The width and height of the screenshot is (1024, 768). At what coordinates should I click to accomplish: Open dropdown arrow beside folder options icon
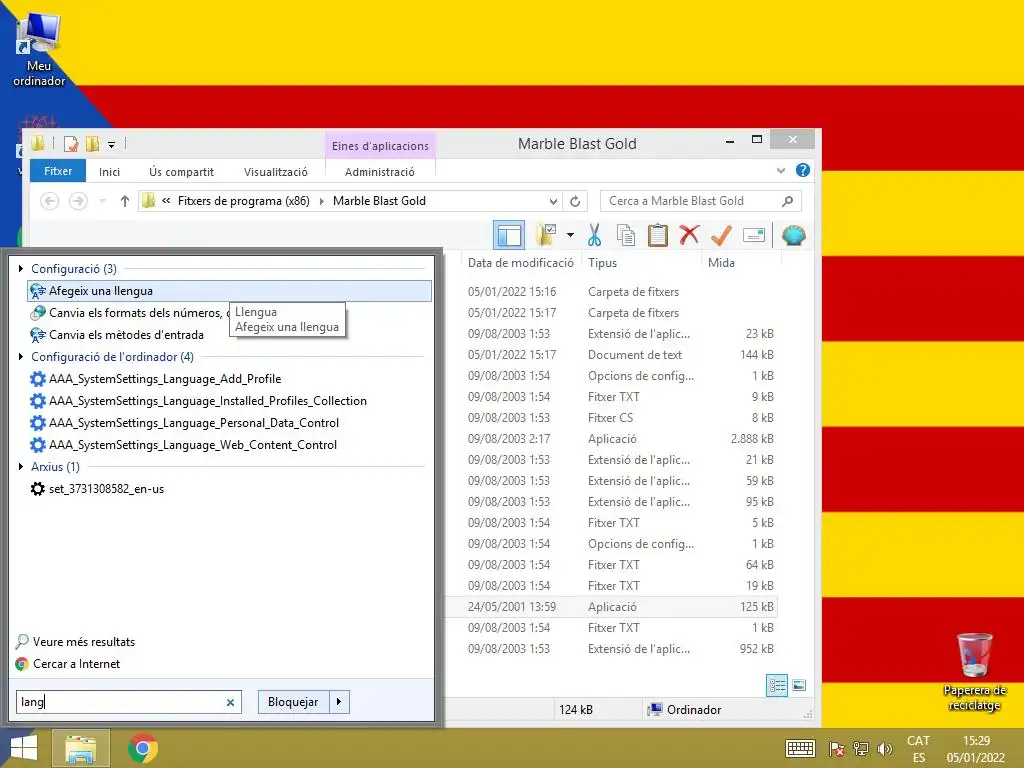[x=570, y=235]
